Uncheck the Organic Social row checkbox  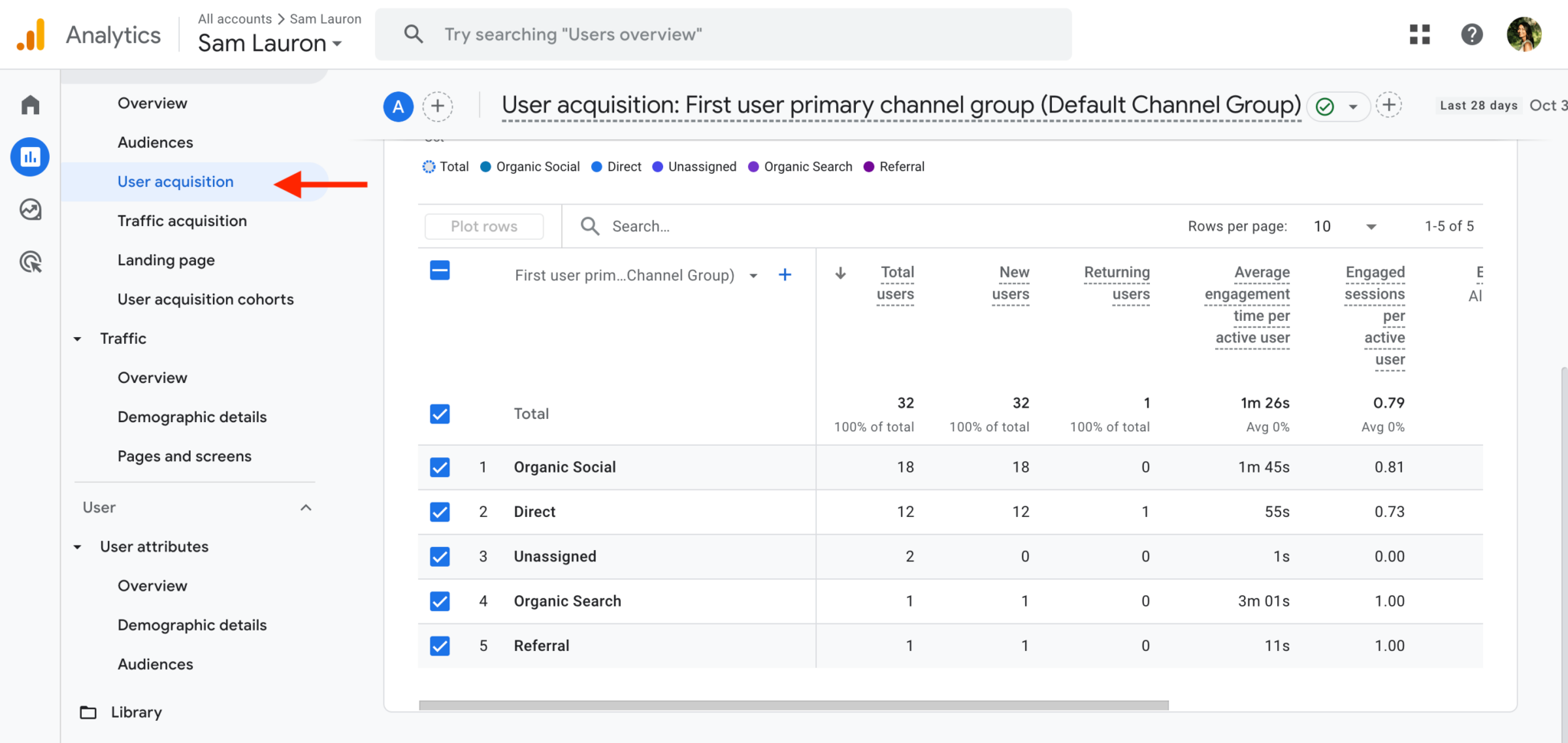[x=439, y=467]
